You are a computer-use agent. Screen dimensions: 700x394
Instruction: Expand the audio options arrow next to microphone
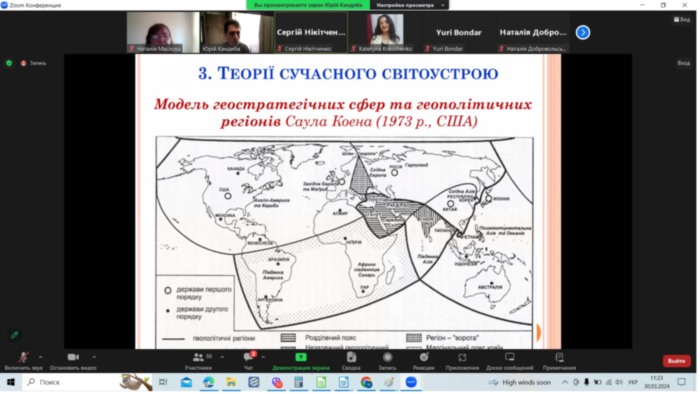tap(41, 357)
